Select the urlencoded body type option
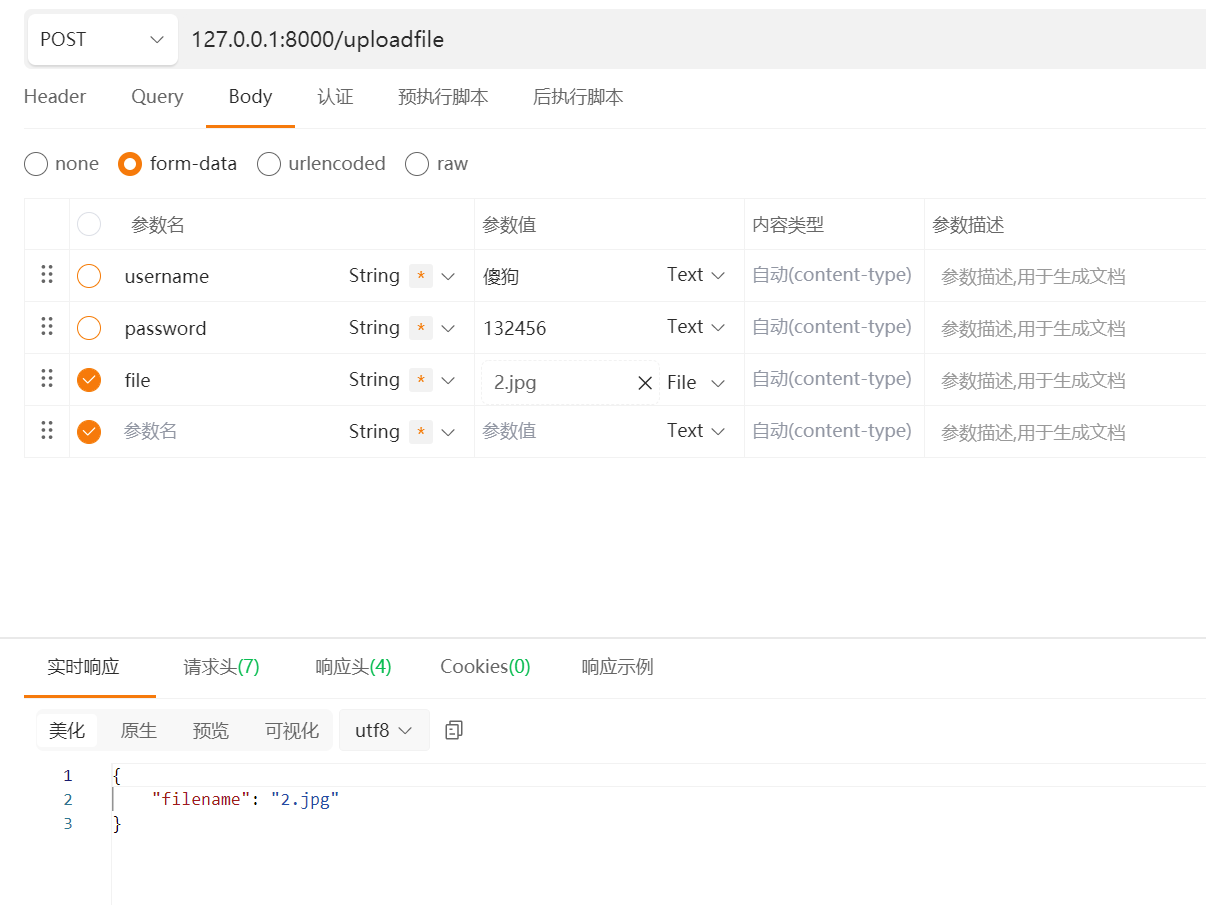This screenshot has width=1206, height=905. click(x=269, y=164)
